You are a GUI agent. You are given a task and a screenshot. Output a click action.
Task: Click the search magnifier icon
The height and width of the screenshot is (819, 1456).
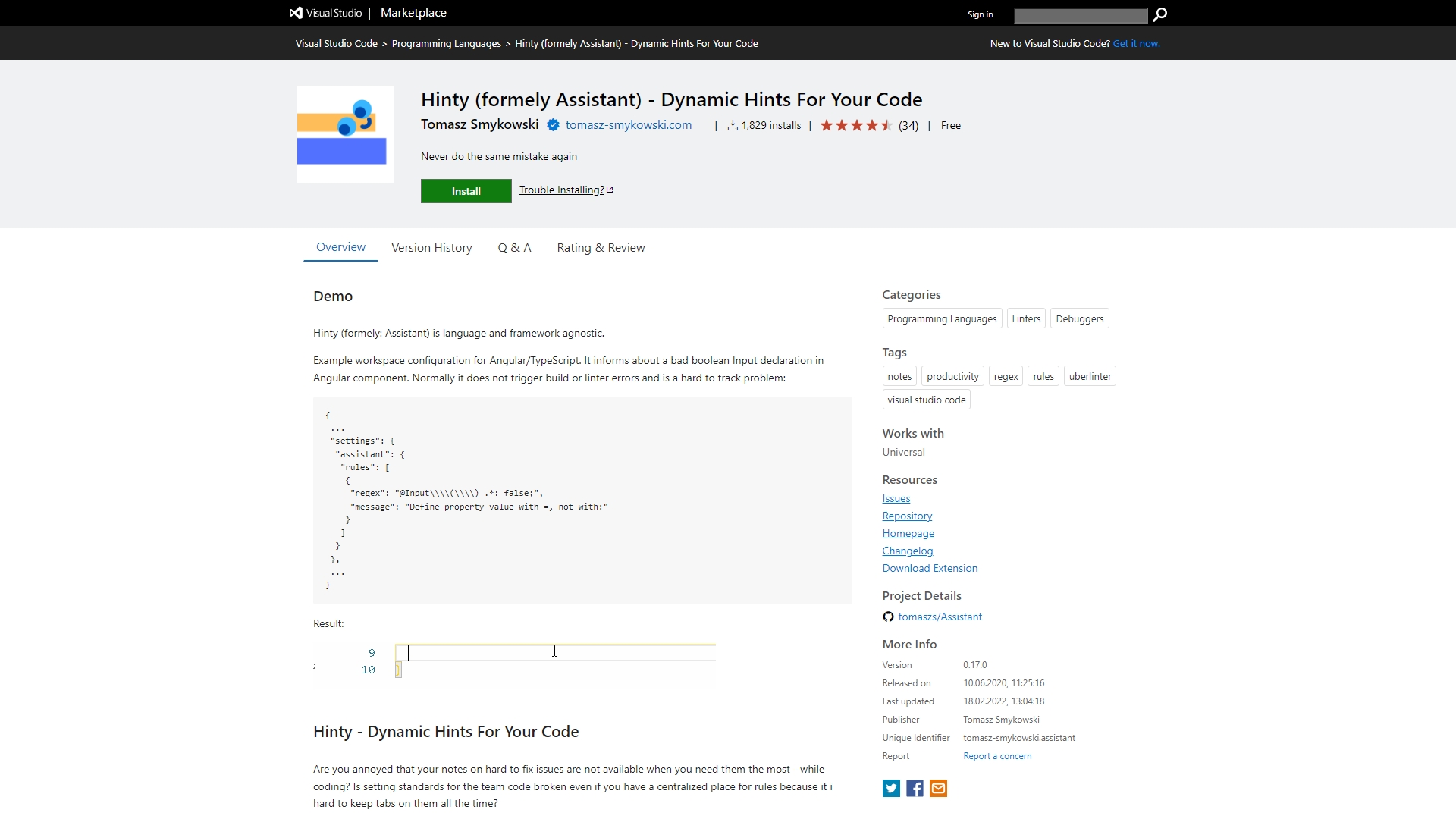click(x=1159, y=14)
